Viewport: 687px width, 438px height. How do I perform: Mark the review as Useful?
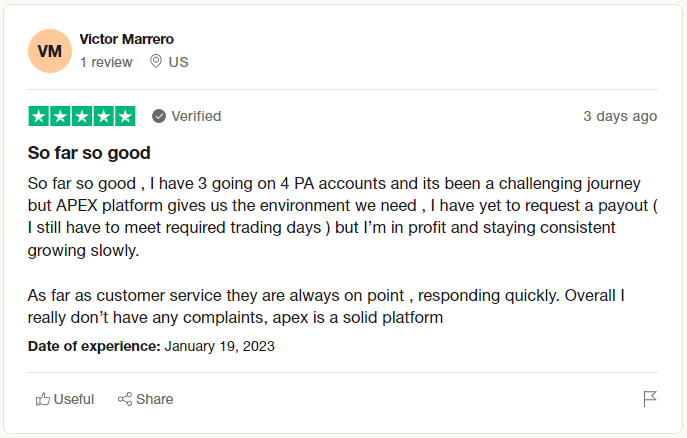click(65, 399)
